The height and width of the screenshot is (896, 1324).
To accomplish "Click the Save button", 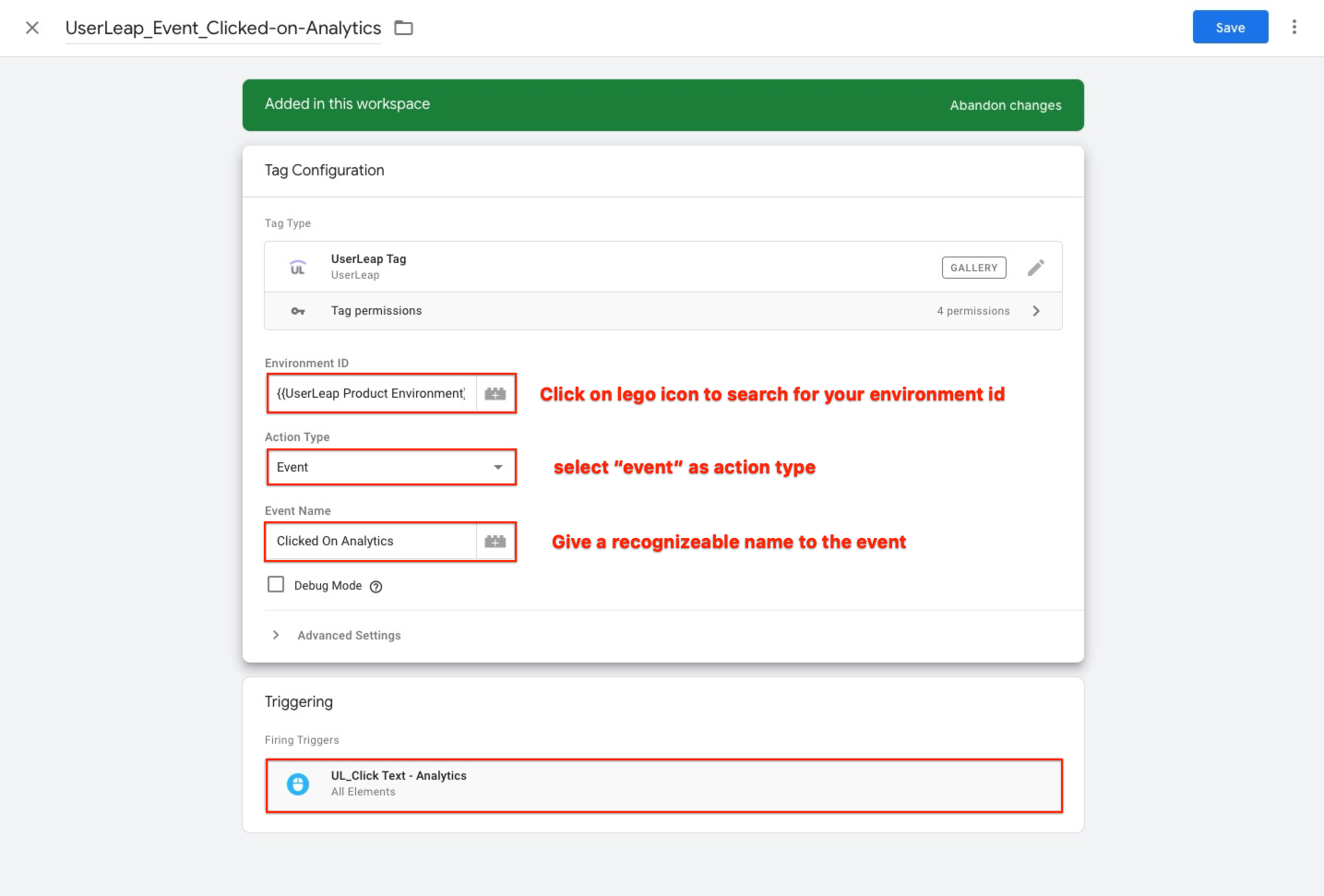I will [x=1230, y=27].
